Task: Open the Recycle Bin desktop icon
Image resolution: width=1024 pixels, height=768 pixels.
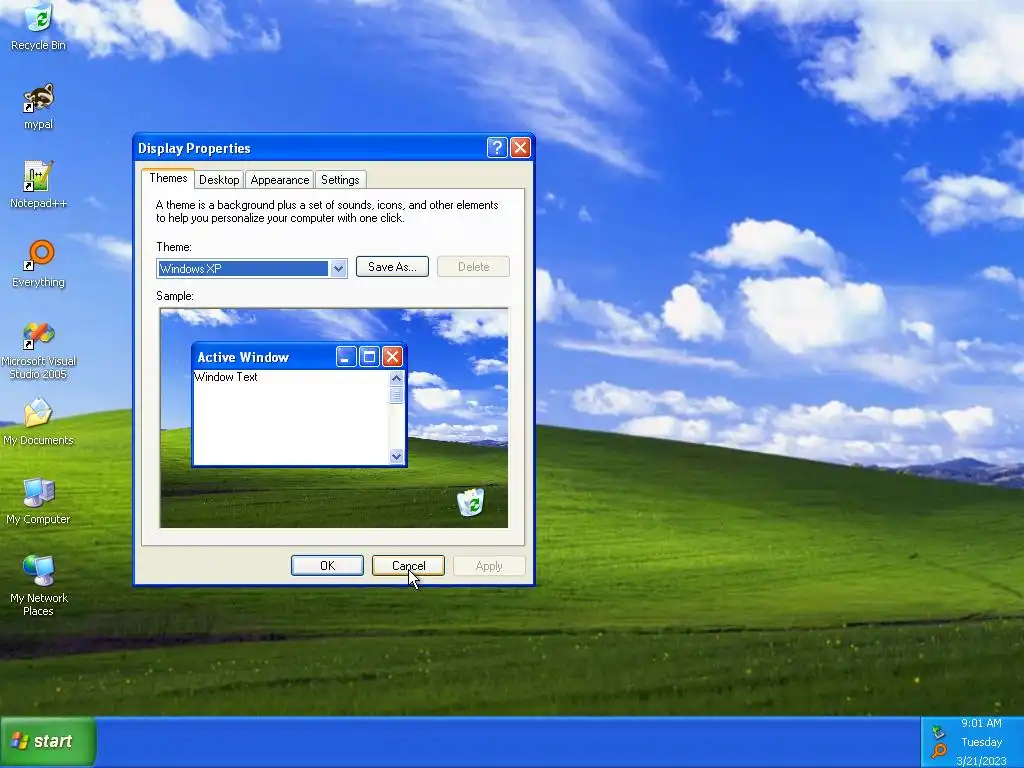Action: point(39,26)
